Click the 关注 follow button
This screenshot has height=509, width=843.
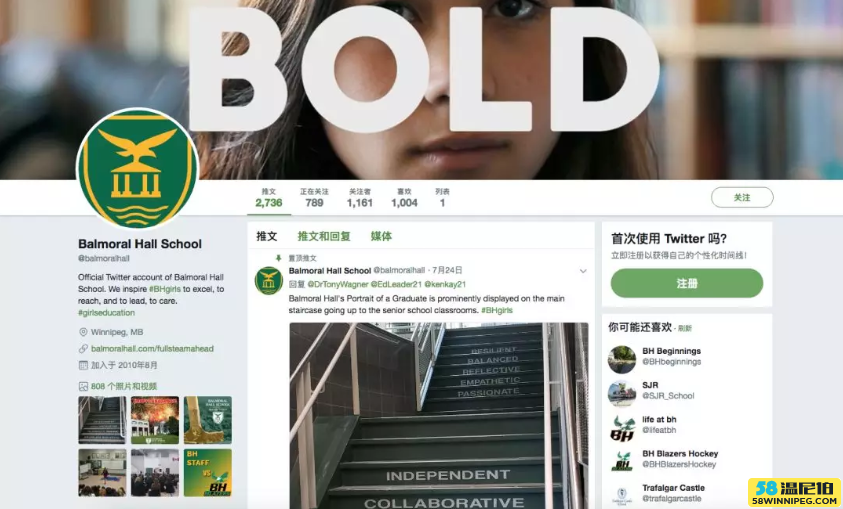click(742, 197)
